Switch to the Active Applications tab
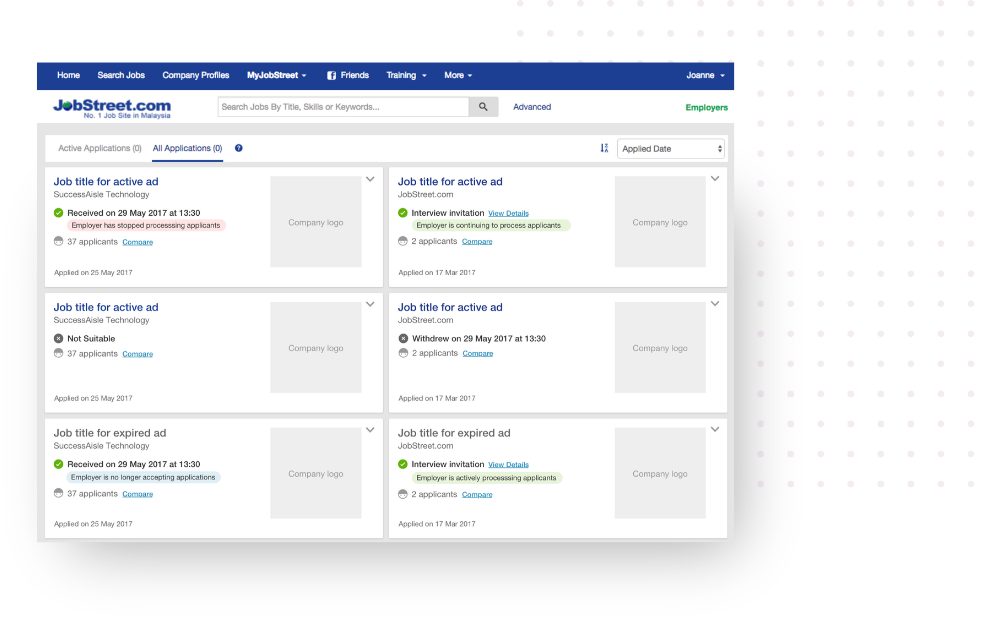986x620 pixels. 100,148
